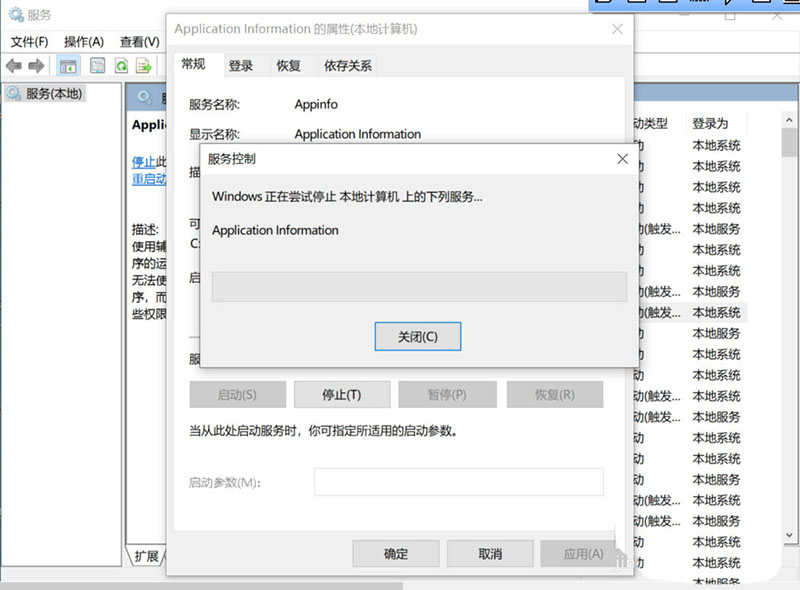Viewport: 800px width, 590px height.
Task: Toggle the console tree pane icon
Action: click(x=68, y=66)
